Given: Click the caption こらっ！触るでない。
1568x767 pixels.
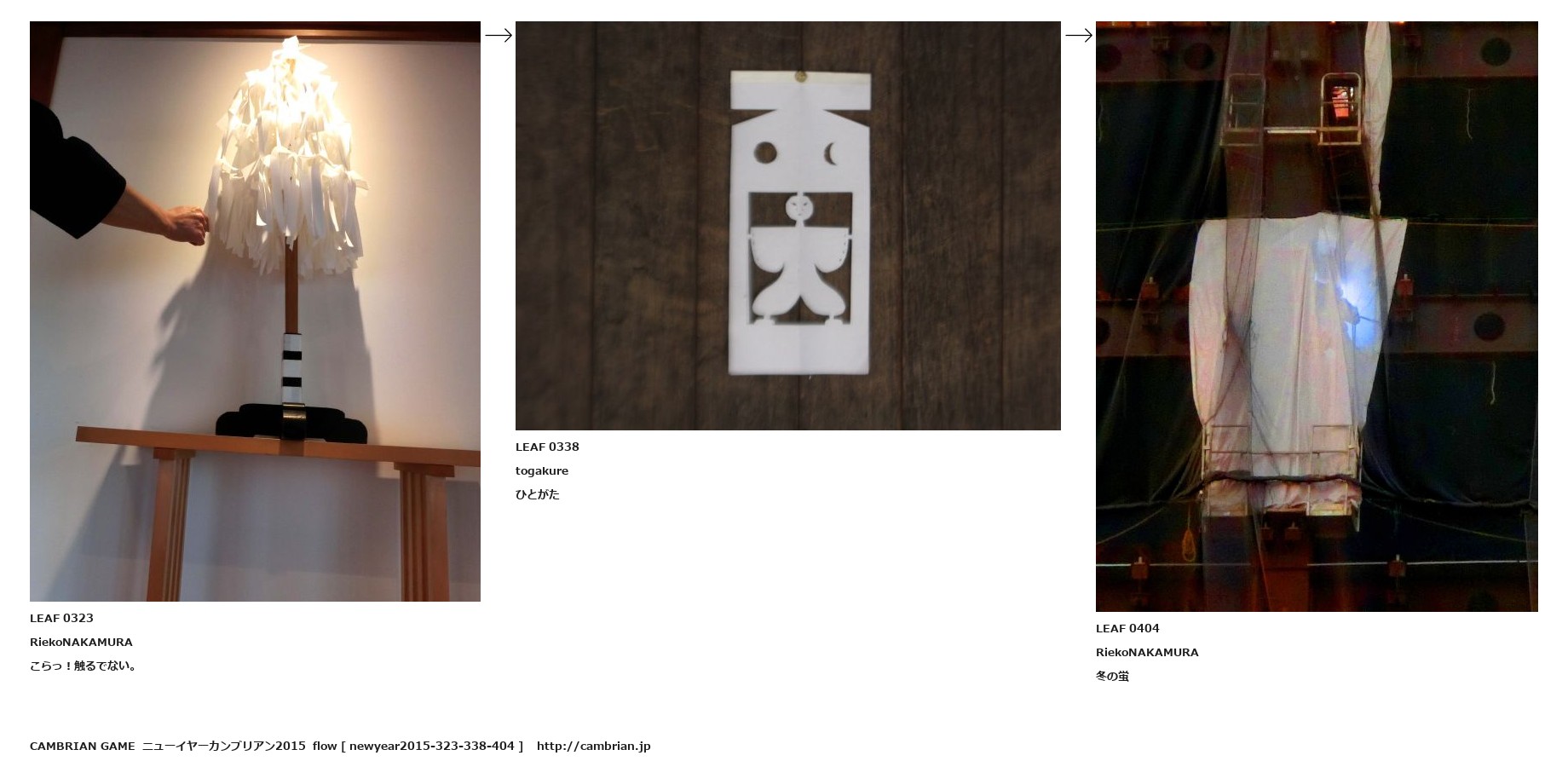Looking at the screenshot, I should (x=83, y=666).
